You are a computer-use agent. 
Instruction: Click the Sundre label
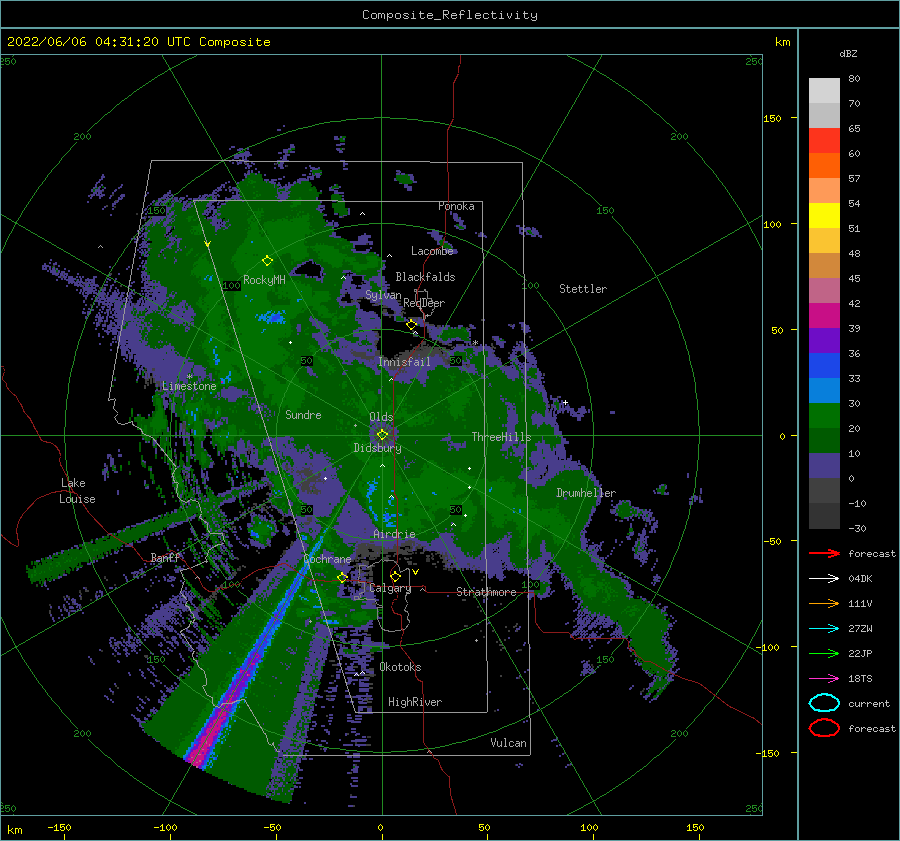(x=303, y=414)
